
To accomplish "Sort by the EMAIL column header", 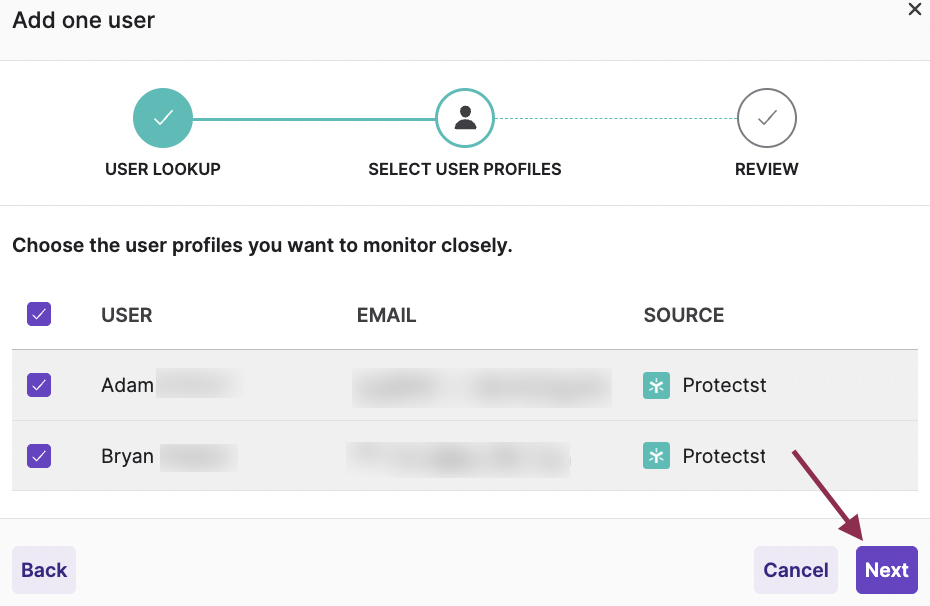I will (386, 315).
